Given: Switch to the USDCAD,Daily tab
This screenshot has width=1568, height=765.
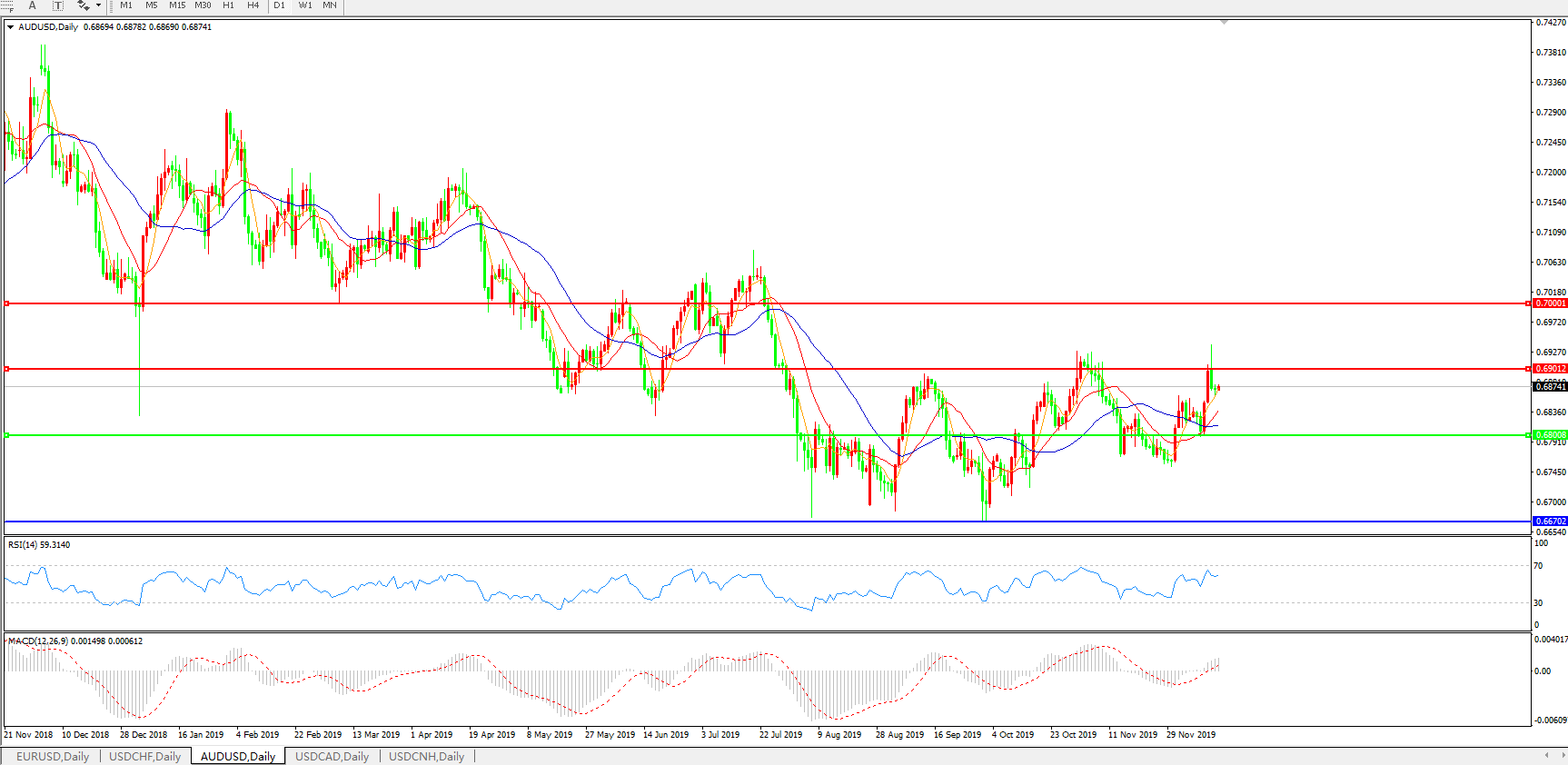Looking at the screenshot, I should (x=332, y=756).
